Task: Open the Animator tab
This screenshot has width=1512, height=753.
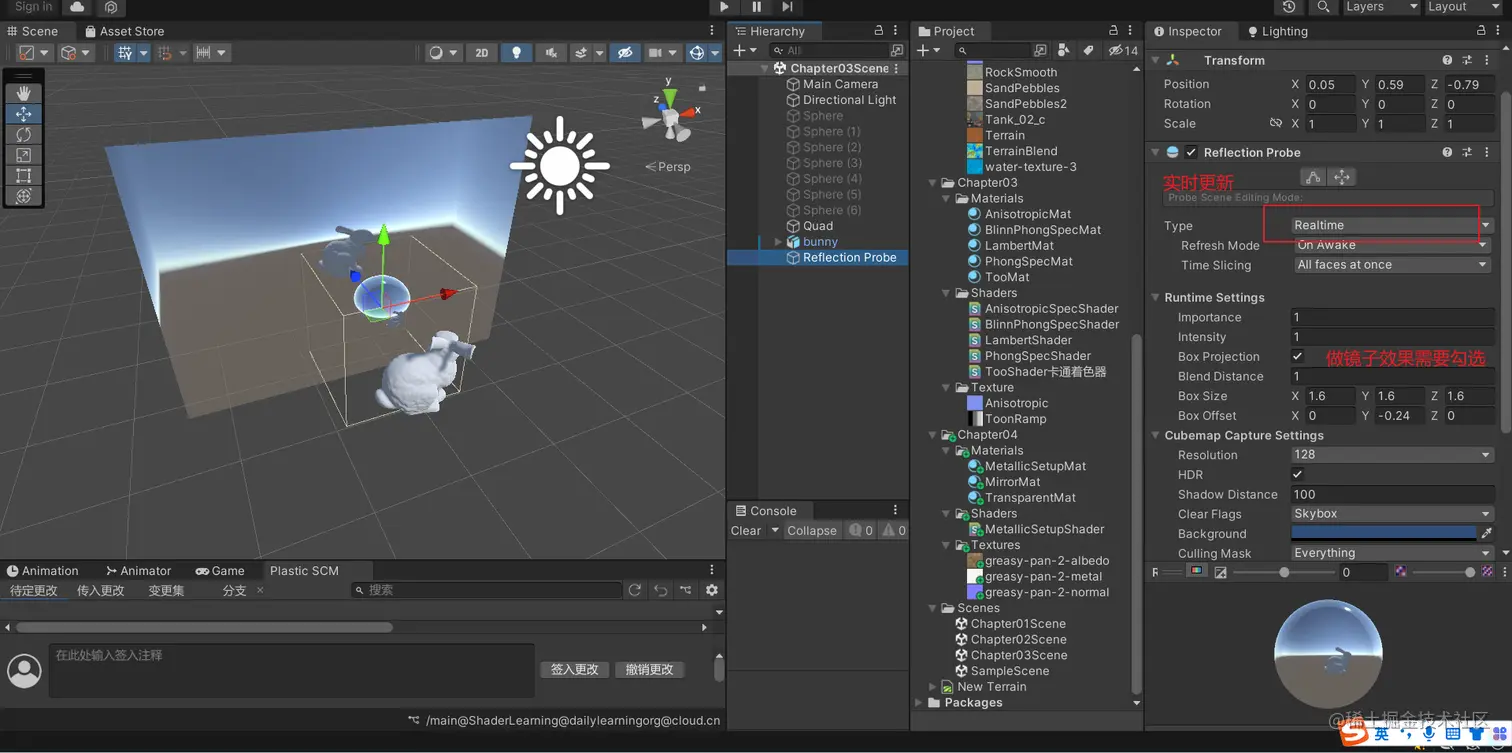Action: (x=139, y=571)
